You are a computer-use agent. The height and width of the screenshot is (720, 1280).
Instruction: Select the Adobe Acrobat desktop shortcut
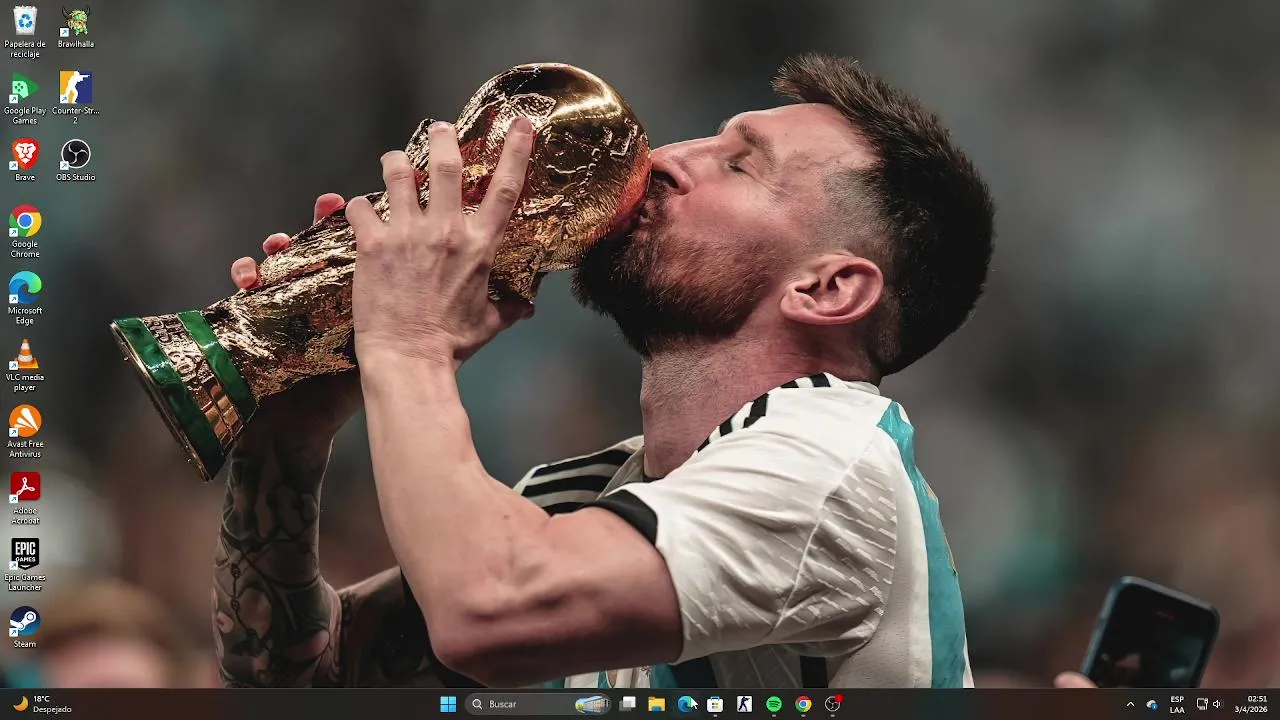[x=25, y=499]
